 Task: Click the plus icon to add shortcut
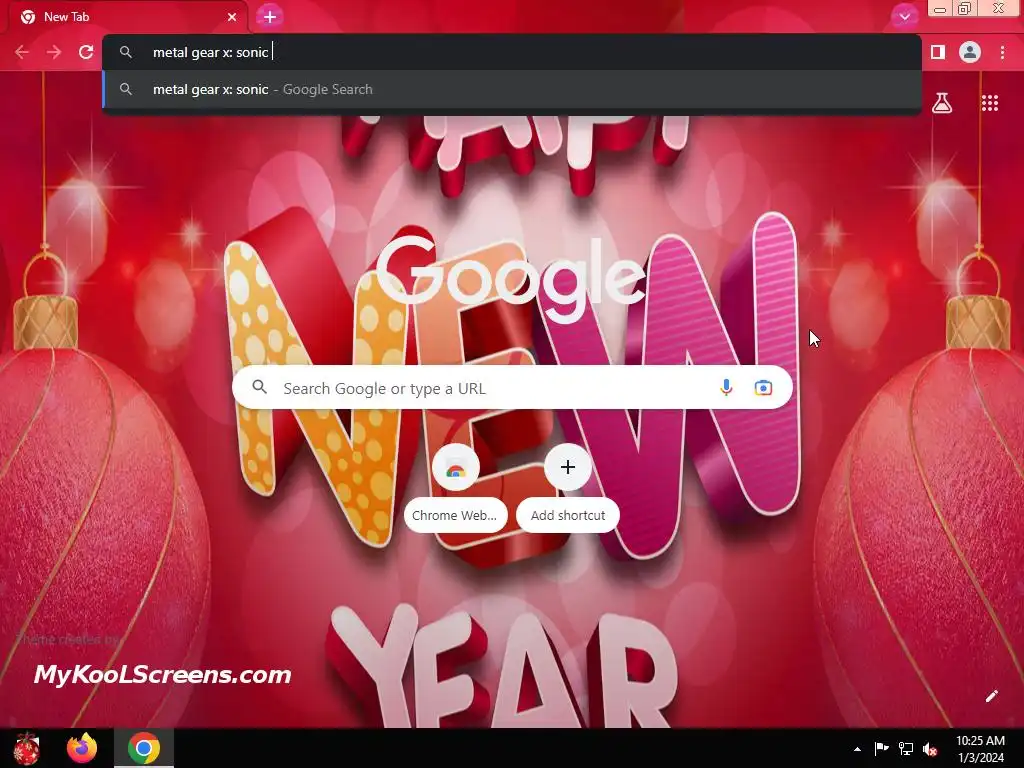(x=568, y=468)
